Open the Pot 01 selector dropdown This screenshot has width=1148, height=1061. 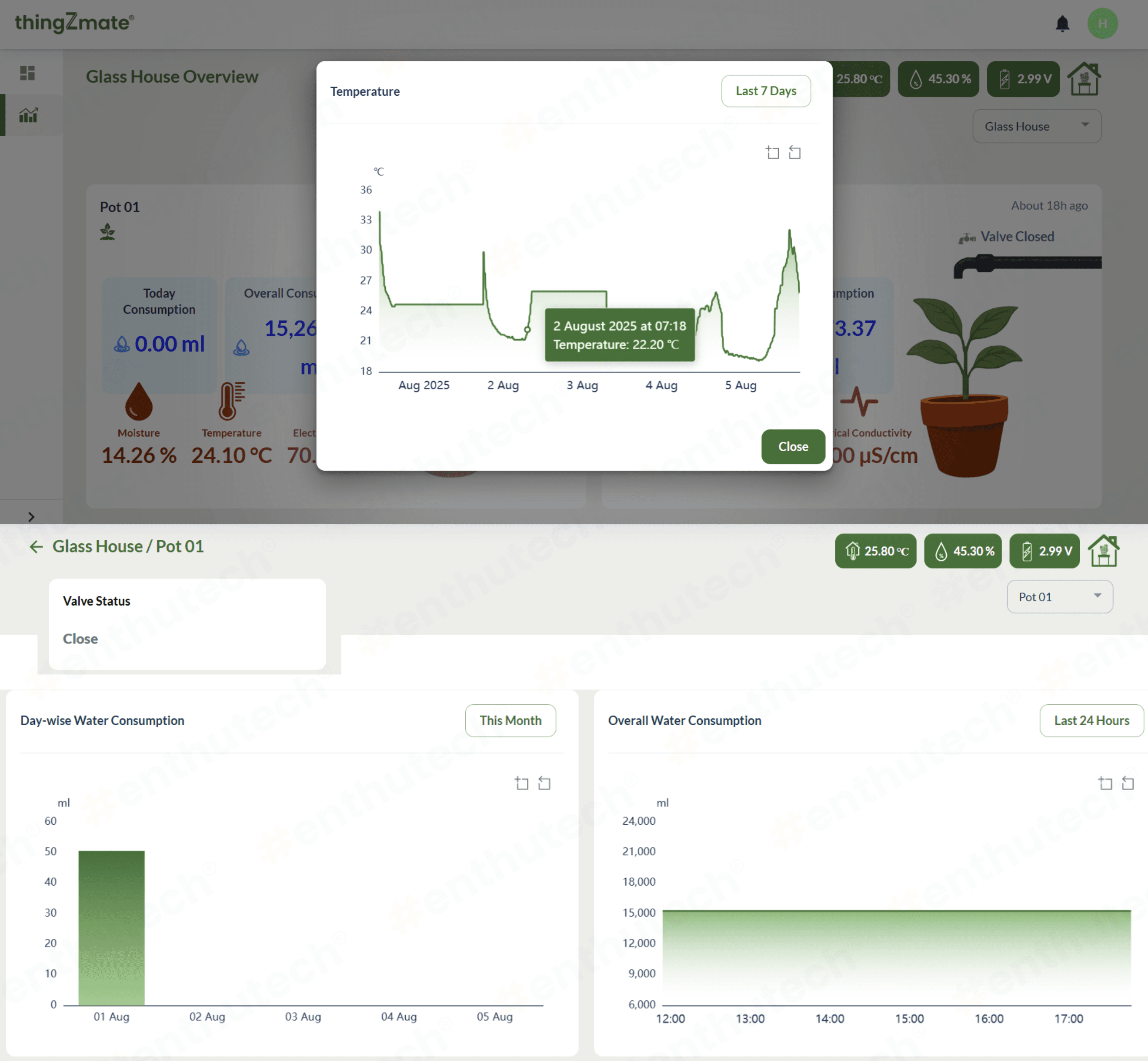coord(1060,596)
